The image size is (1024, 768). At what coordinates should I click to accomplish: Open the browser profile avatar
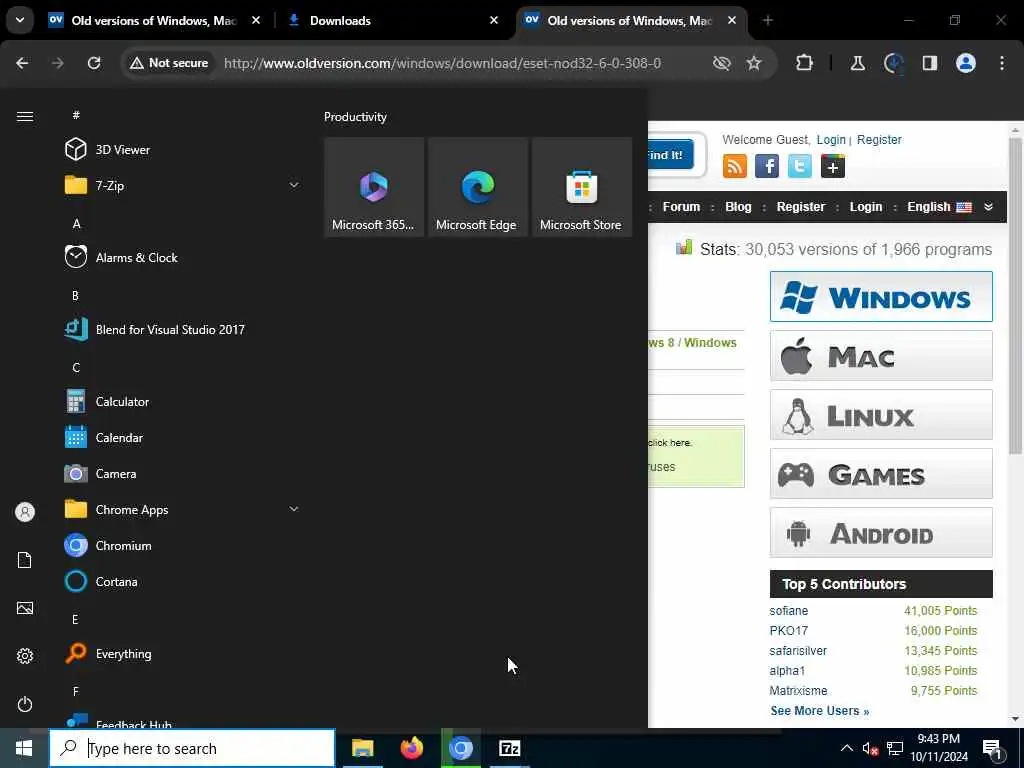pyautogui.click(x=966, y=63)
